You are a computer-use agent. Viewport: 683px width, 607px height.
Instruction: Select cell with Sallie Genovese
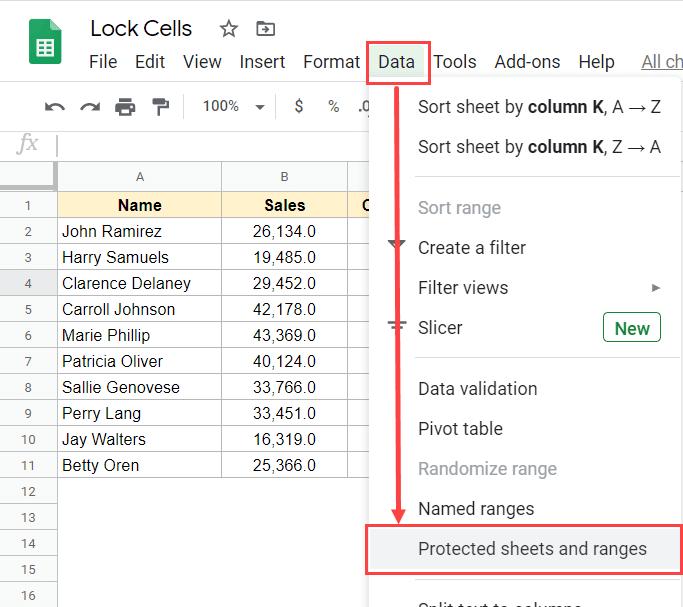click(x=139, y=387)
